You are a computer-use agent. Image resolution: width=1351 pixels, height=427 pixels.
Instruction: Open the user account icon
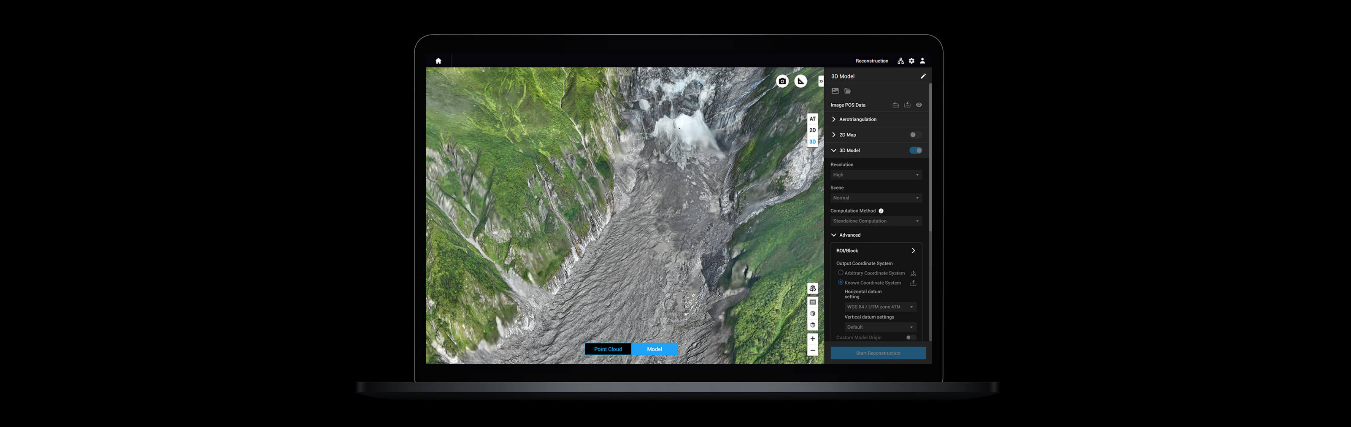pos(922,61)
